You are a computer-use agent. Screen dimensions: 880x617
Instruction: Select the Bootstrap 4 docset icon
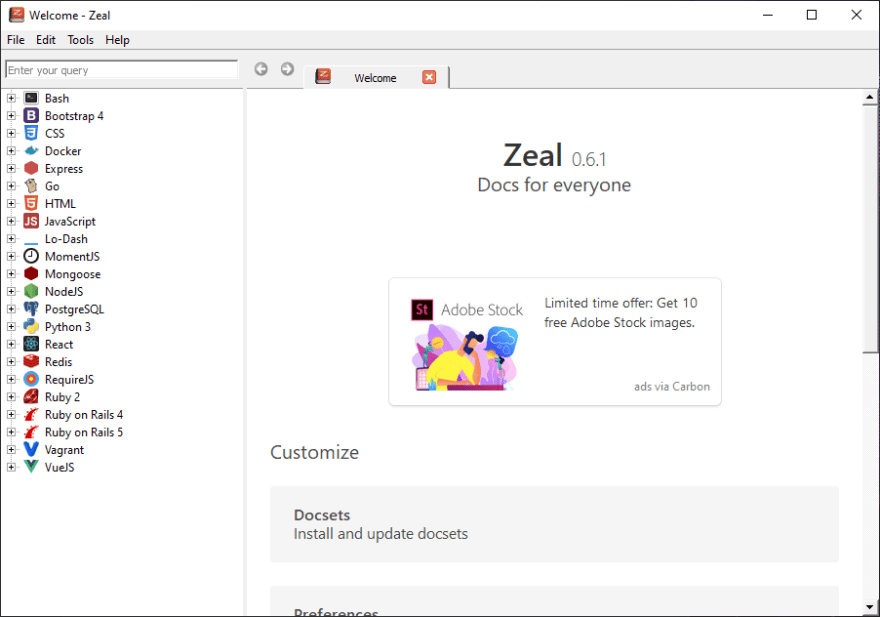coord(31,116)
